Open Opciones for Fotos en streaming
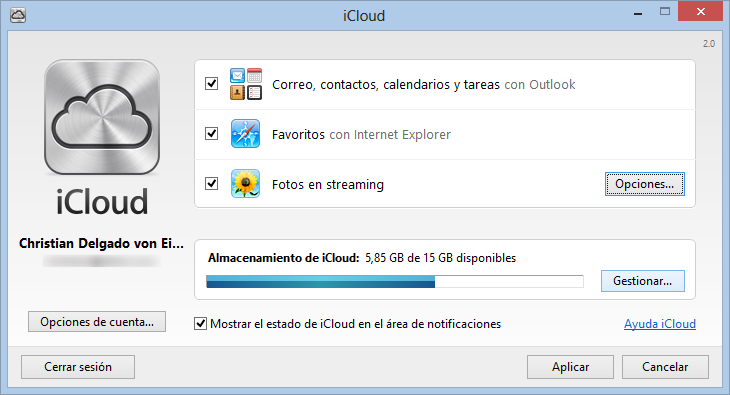Image resolution: width=730 pixels, height=395 pixels. [644, 184]
